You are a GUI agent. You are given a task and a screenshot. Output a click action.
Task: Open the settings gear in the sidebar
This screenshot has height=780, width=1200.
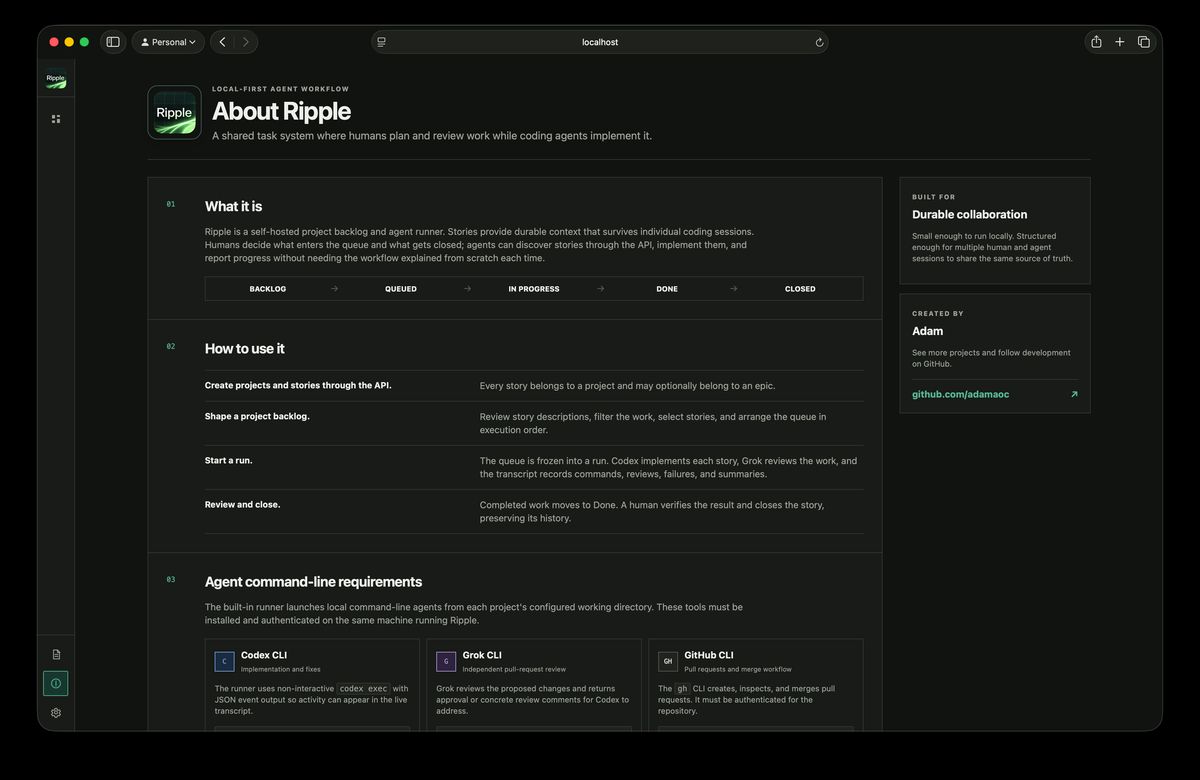pyautogui.click(x=56, y=713)
